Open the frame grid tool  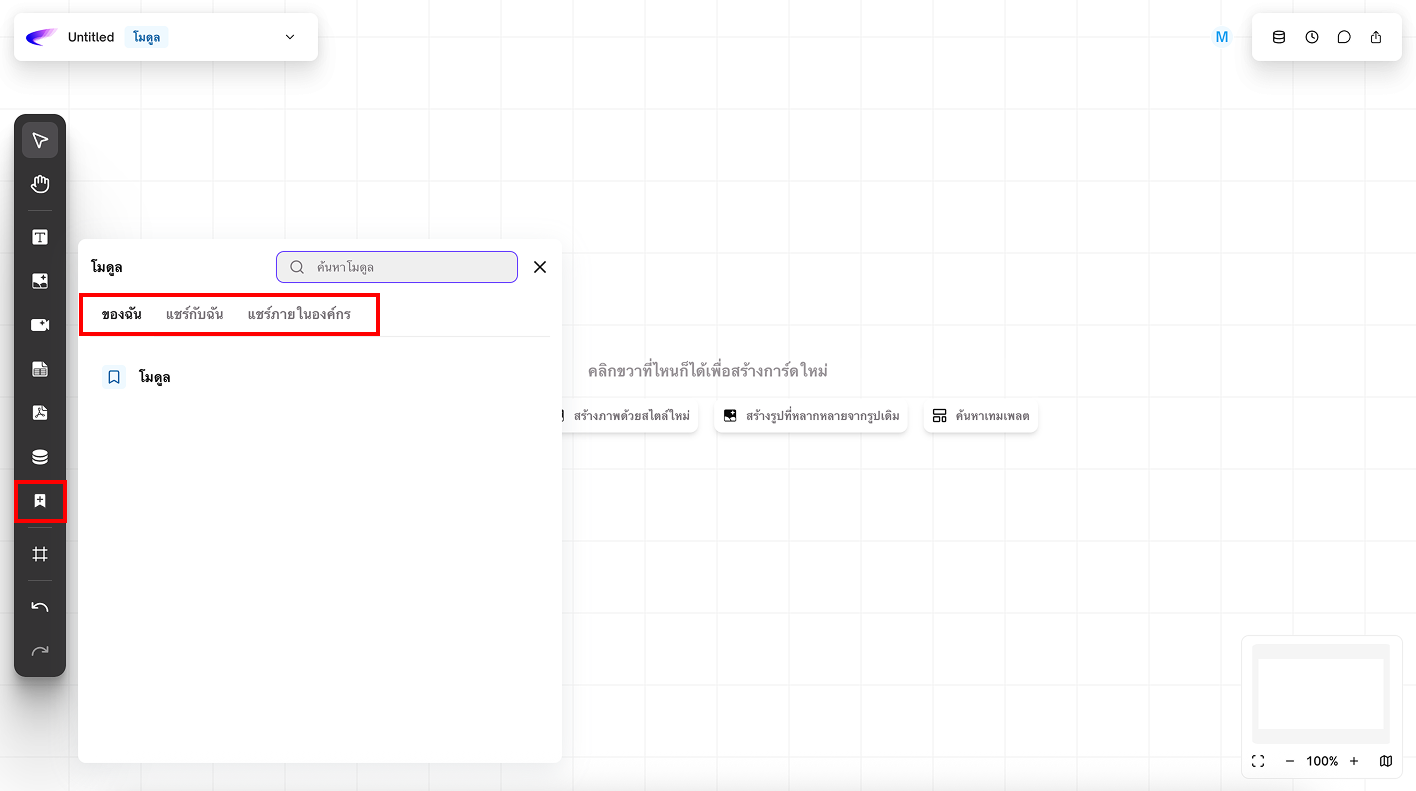(40, 554)
